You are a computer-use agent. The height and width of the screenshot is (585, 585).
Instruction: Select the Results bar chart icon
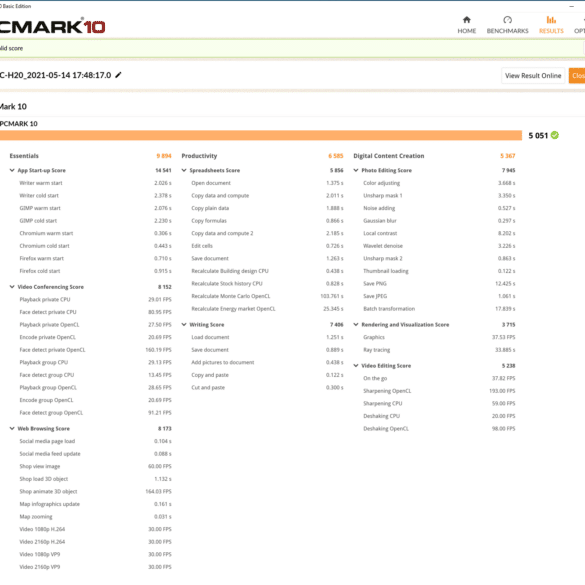point(551,20)
